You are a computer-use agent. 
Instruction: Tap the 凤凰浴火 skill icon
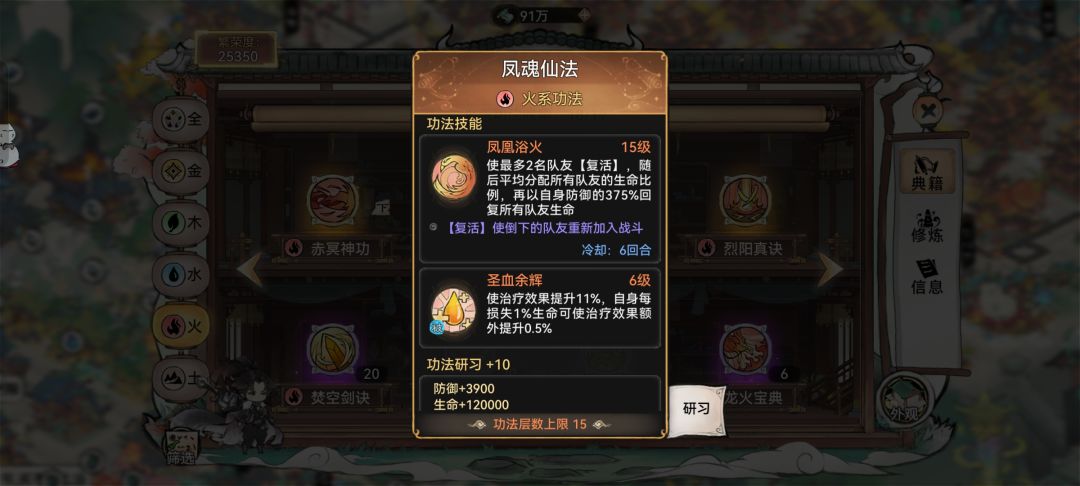click(x=454, y=176)
